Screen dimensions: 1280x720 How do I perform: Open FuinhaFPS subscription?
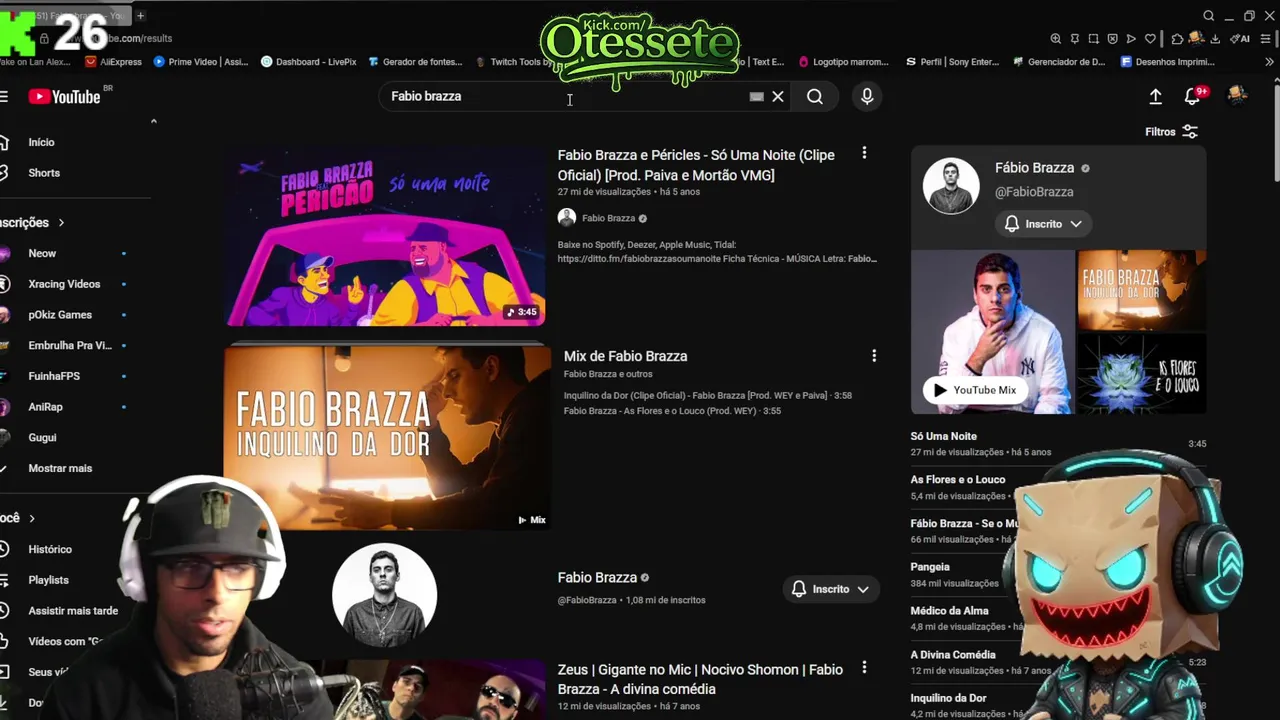pyautogui.click(x=54, y=376)
